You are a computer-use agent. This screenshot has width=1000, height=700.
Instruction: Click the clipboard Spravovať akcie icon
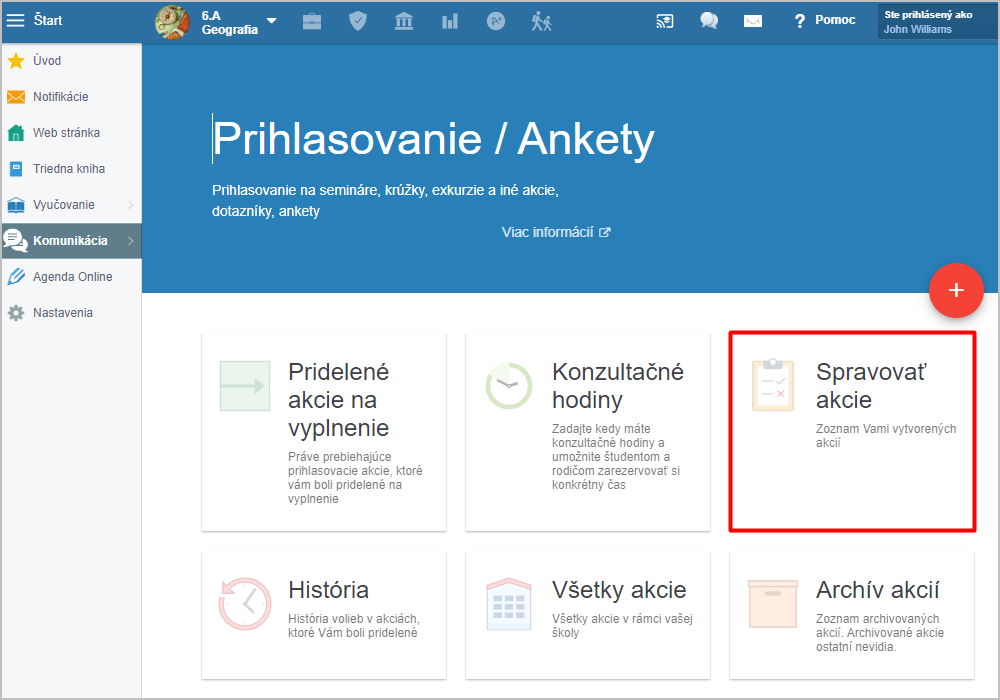pyautogui.click(x=773, y=384)
